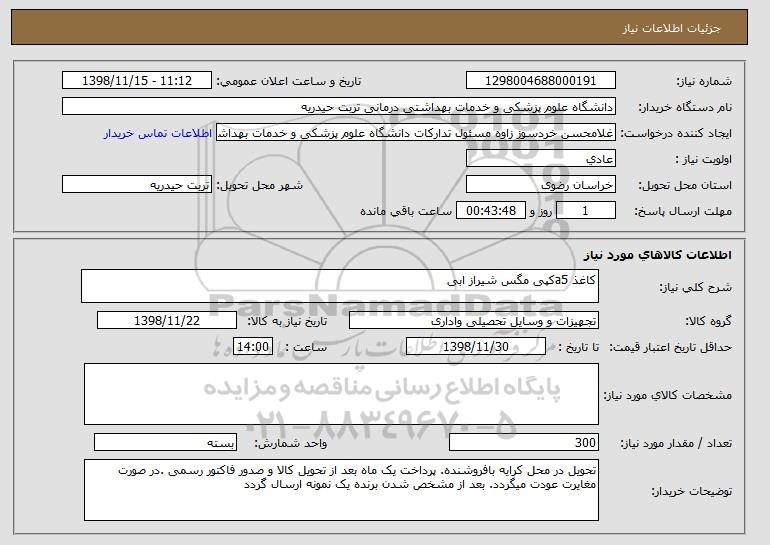Click the label شرح کلی نیاز

pyautogui.click(x=695, y=288)
